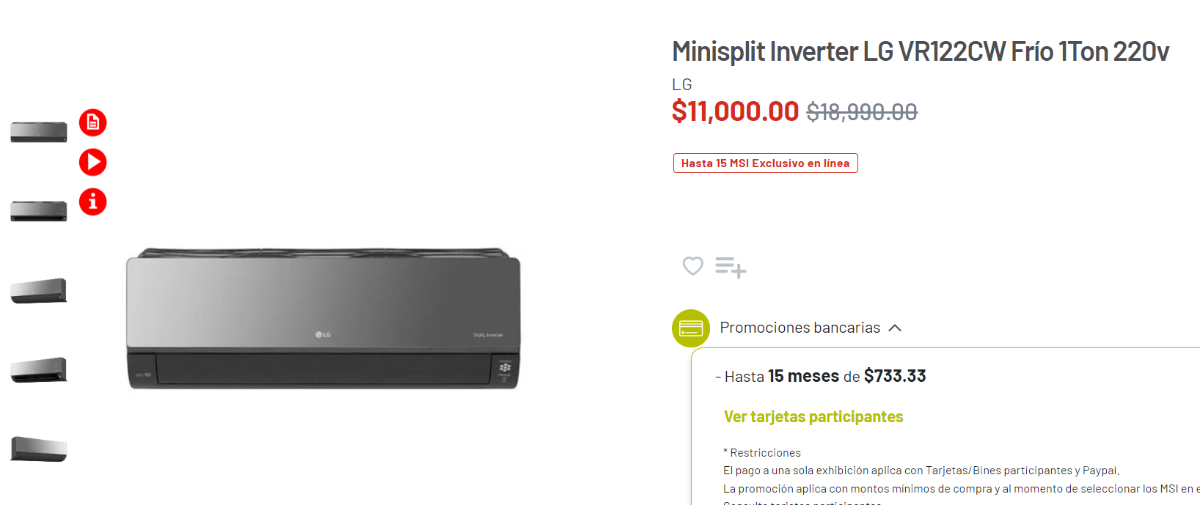Click the red information icon
Image resolution: width=1200 pixels, height=505 pixels.
tap(93, 202)
